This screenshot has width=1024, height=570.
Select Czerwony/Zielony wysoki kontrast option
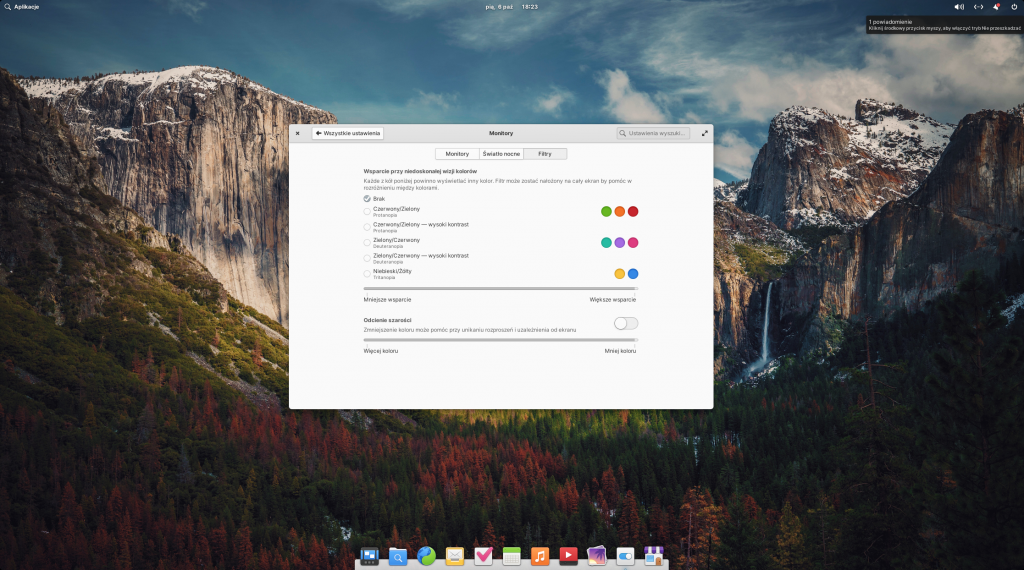tap(416, 227)
